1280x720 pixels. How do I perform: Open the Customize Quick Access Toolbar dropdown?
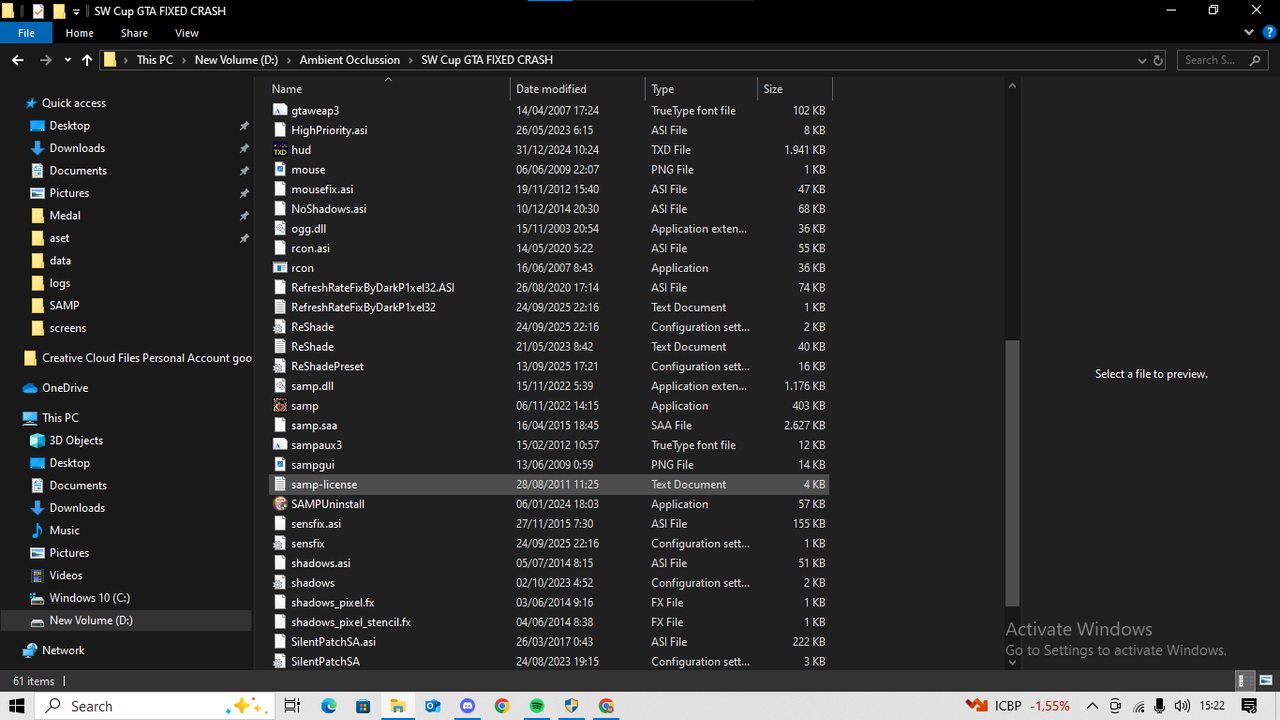pos(77,12)
